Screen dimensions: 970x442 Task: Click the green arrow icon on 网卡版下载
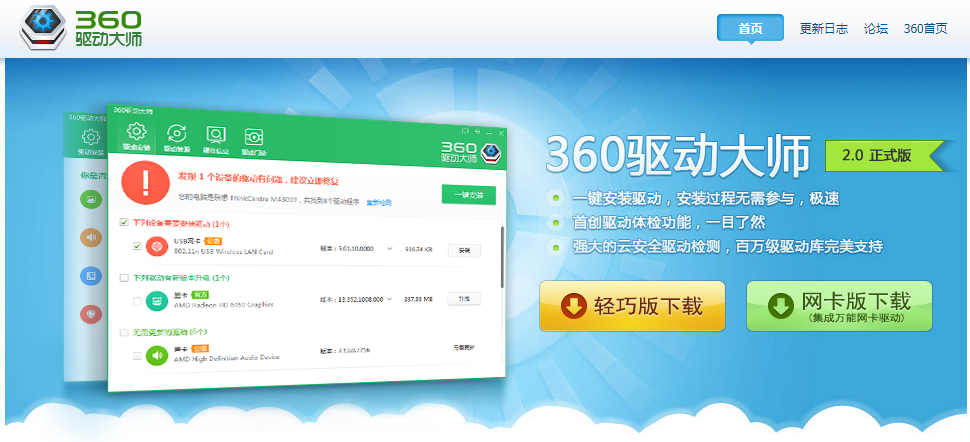click(x=781, y=306)
